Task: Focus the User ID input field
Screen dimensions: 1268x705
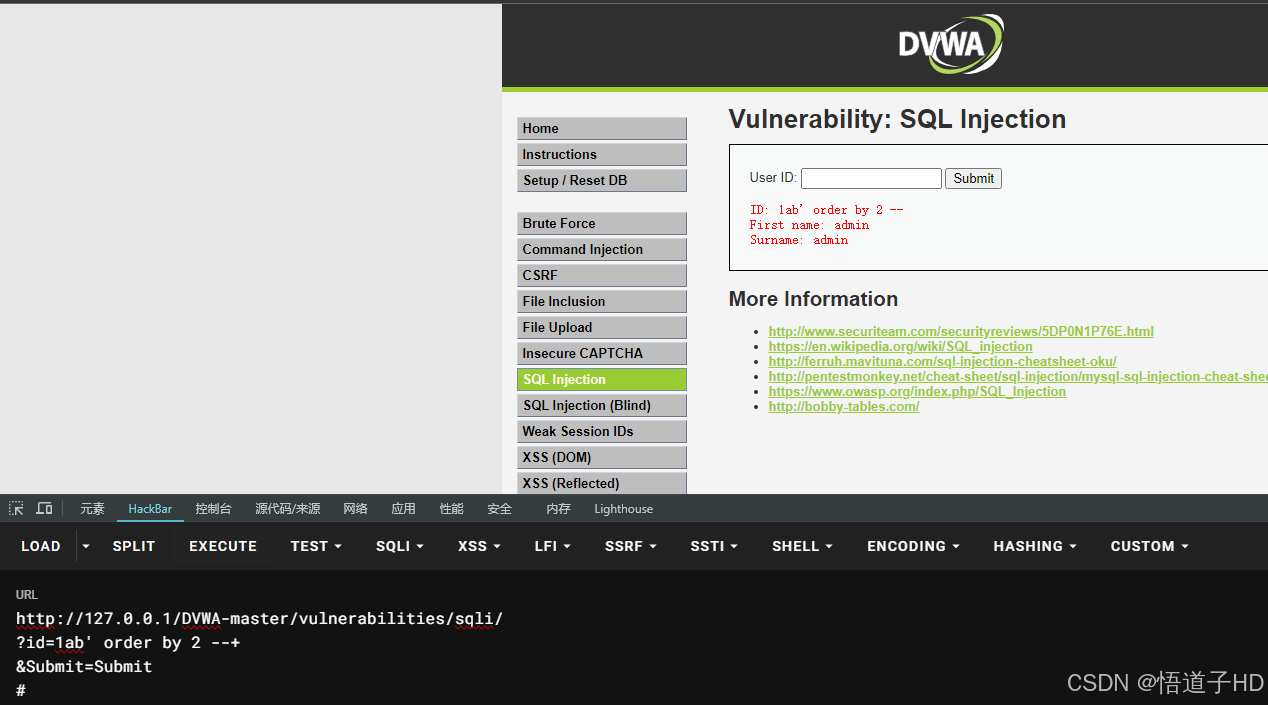Action: (x=871, y=178)
